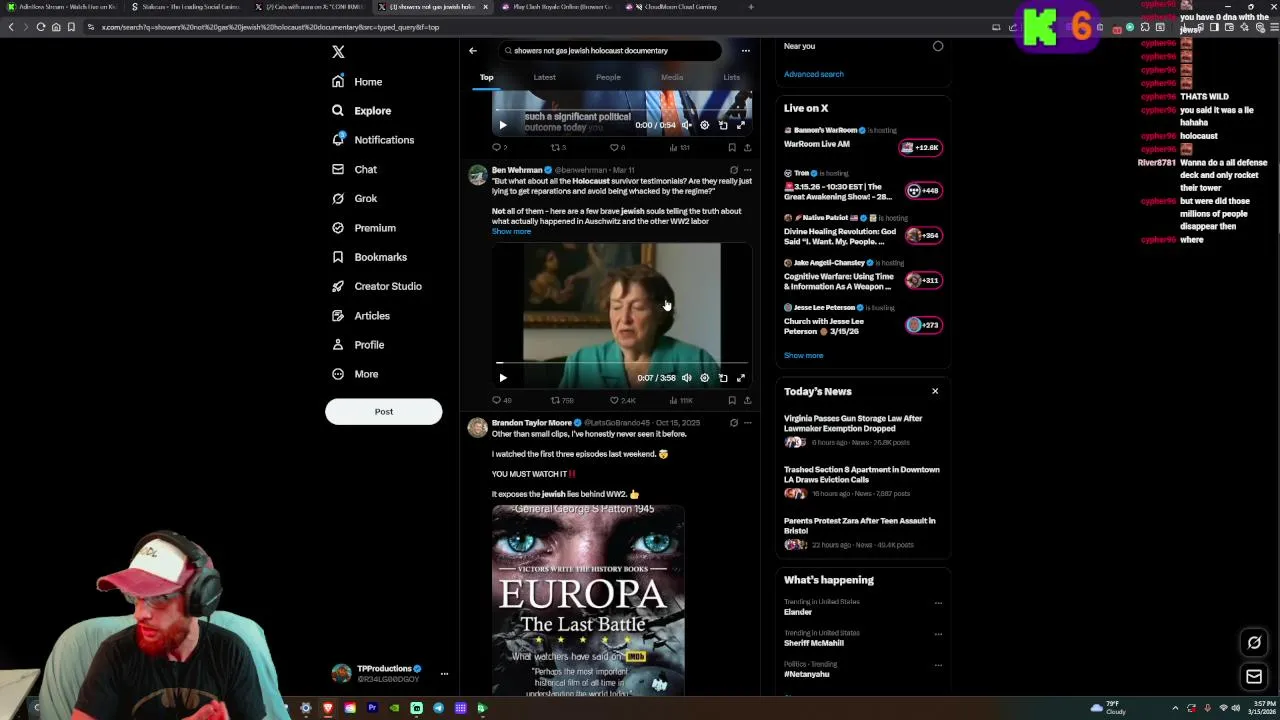Open the X logo home link

click(x=338, y=52)
